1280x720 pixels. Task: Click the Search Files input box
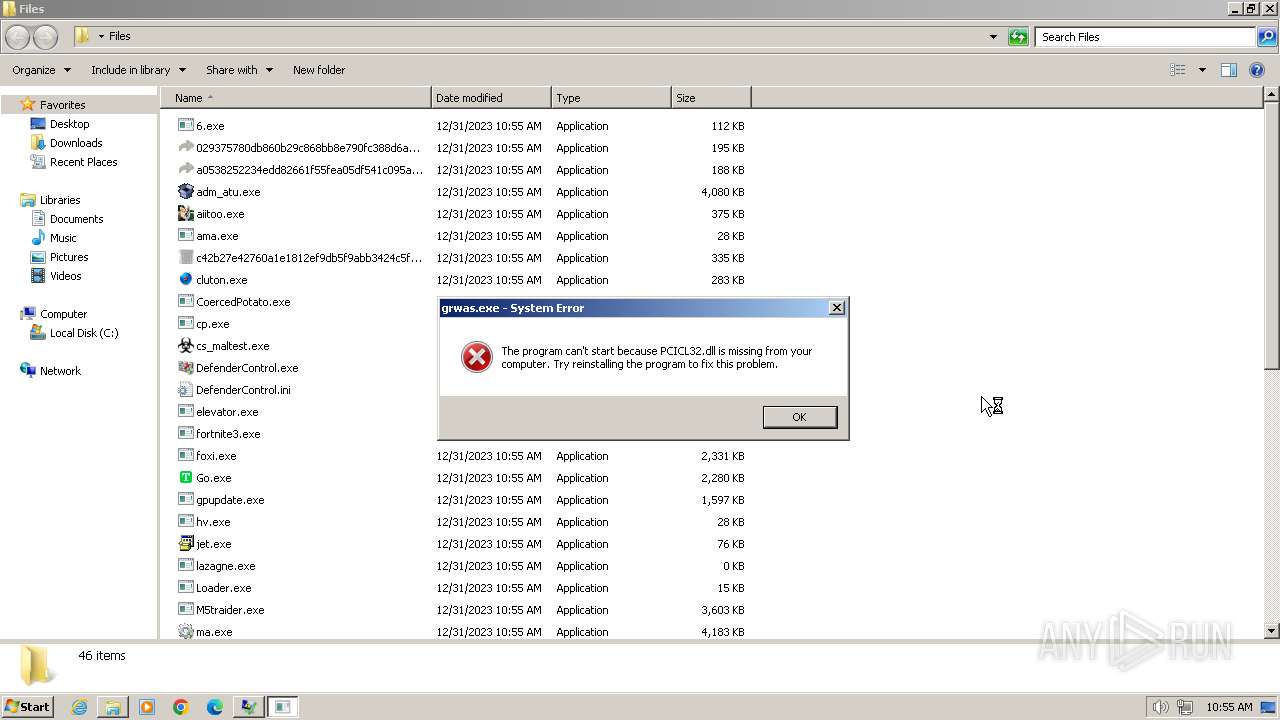coord(1145,37)
